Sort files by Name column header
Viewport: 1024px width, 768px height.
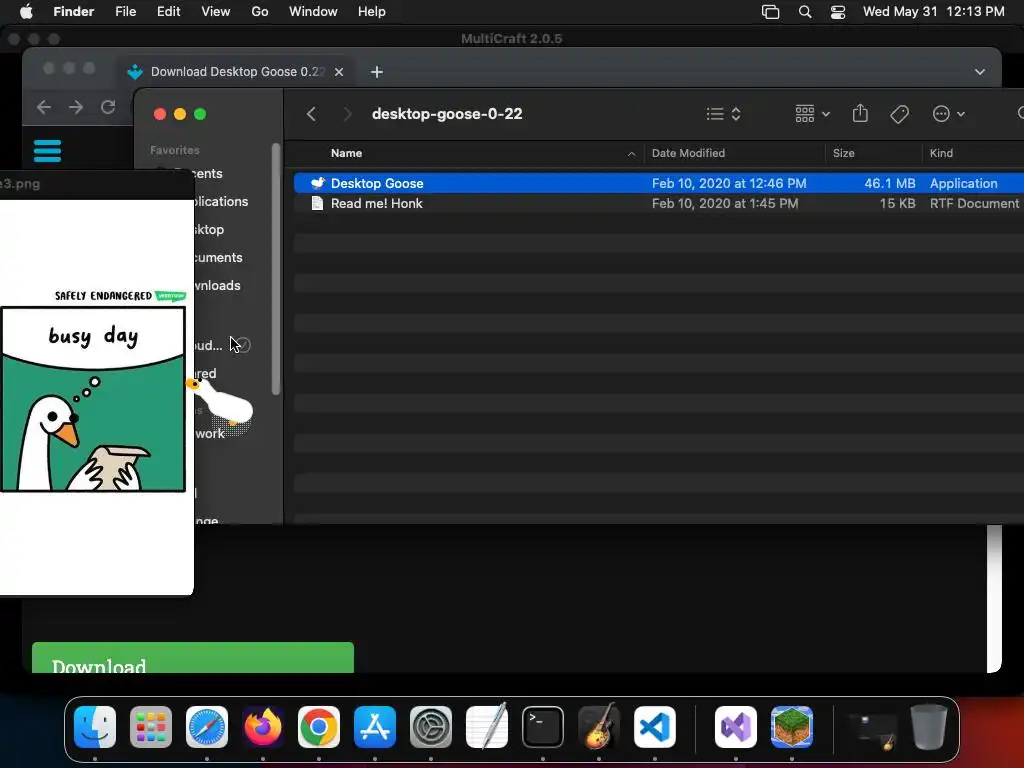[346, 153]
